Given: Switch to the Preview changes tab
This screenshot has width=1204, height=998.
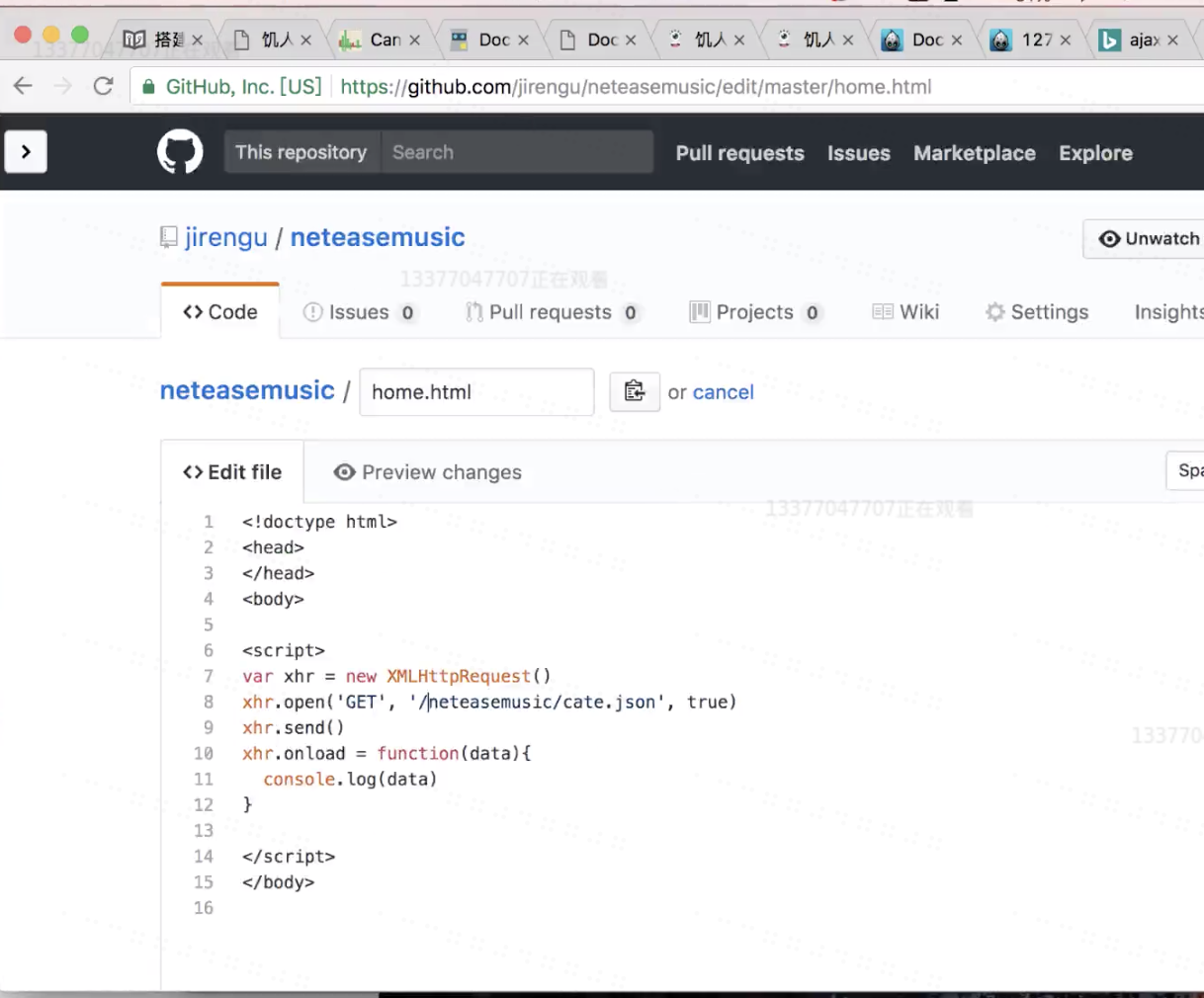Looking at the screenshot, I should (425, 472).
